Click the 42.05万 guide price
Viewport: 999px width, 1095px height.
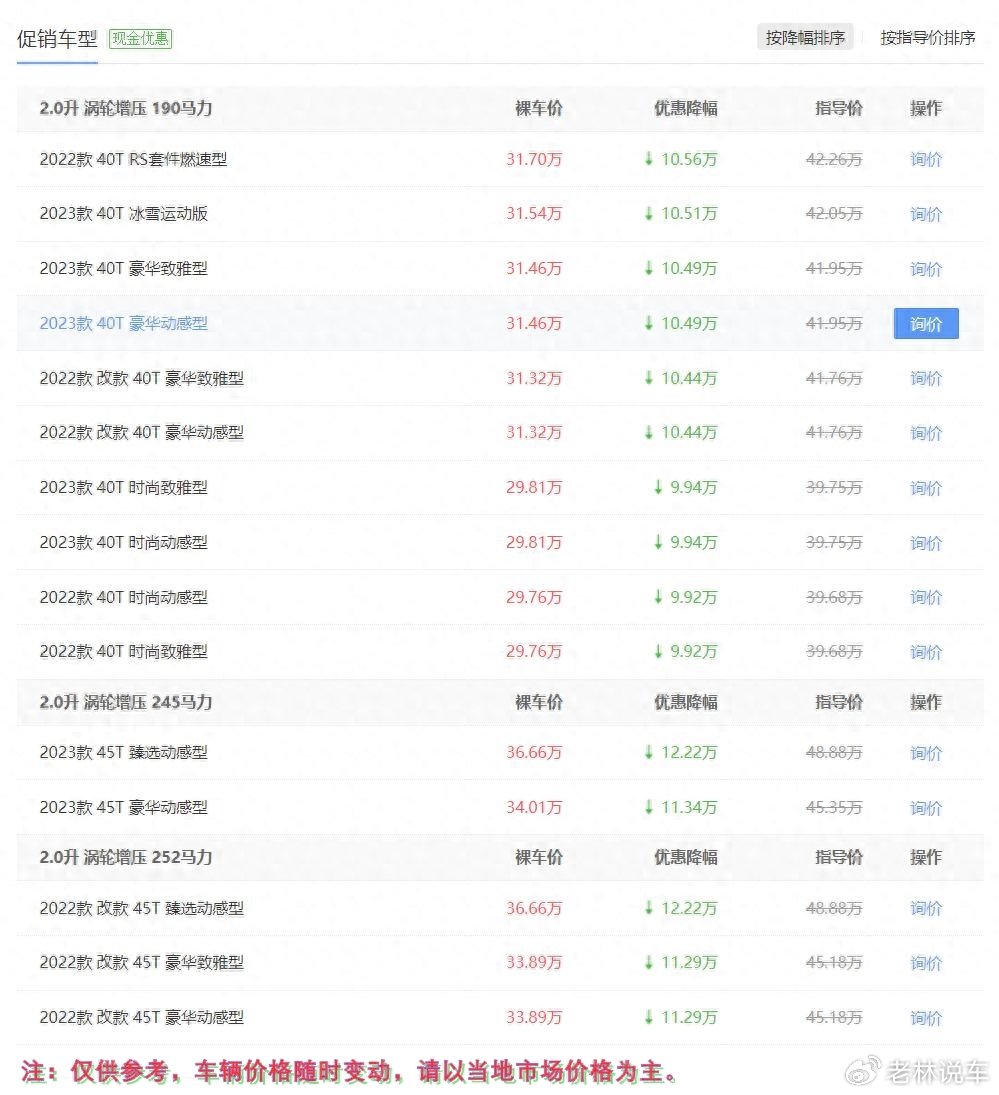pyautogui.click(x=834, y=214)
